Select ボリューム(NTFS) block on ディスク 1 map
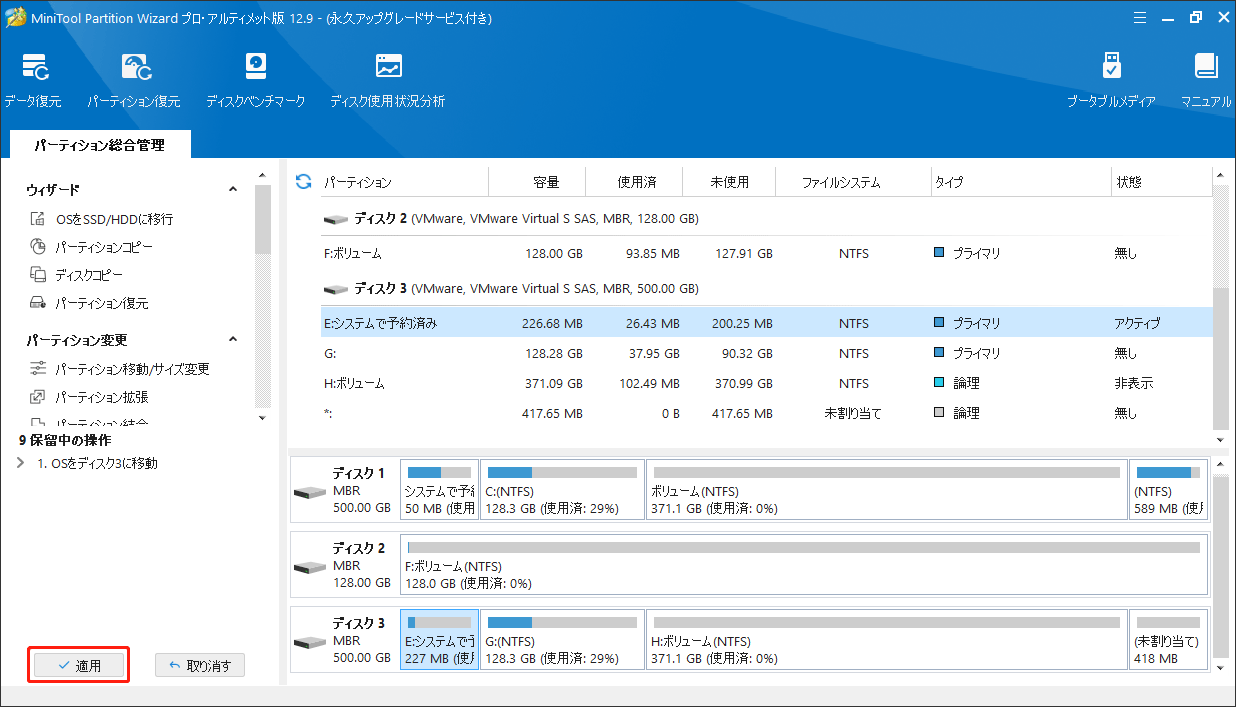This screenshot has height=707, width=1236. coord(886,490)
